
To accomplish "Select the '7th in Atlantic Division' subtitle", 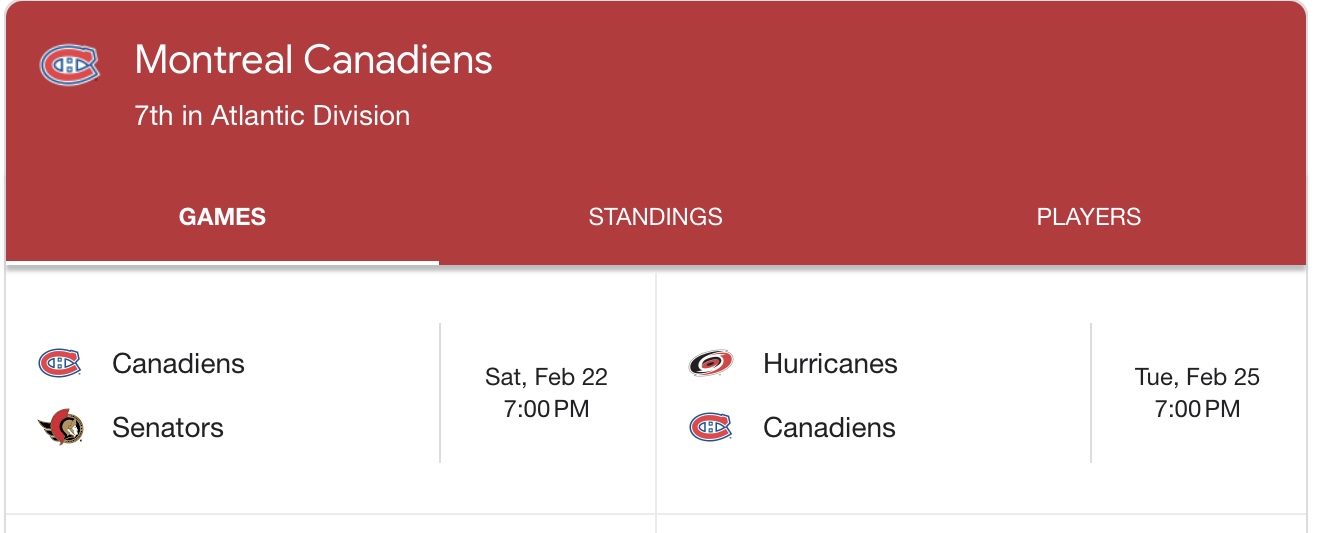I will pos(272,116).
